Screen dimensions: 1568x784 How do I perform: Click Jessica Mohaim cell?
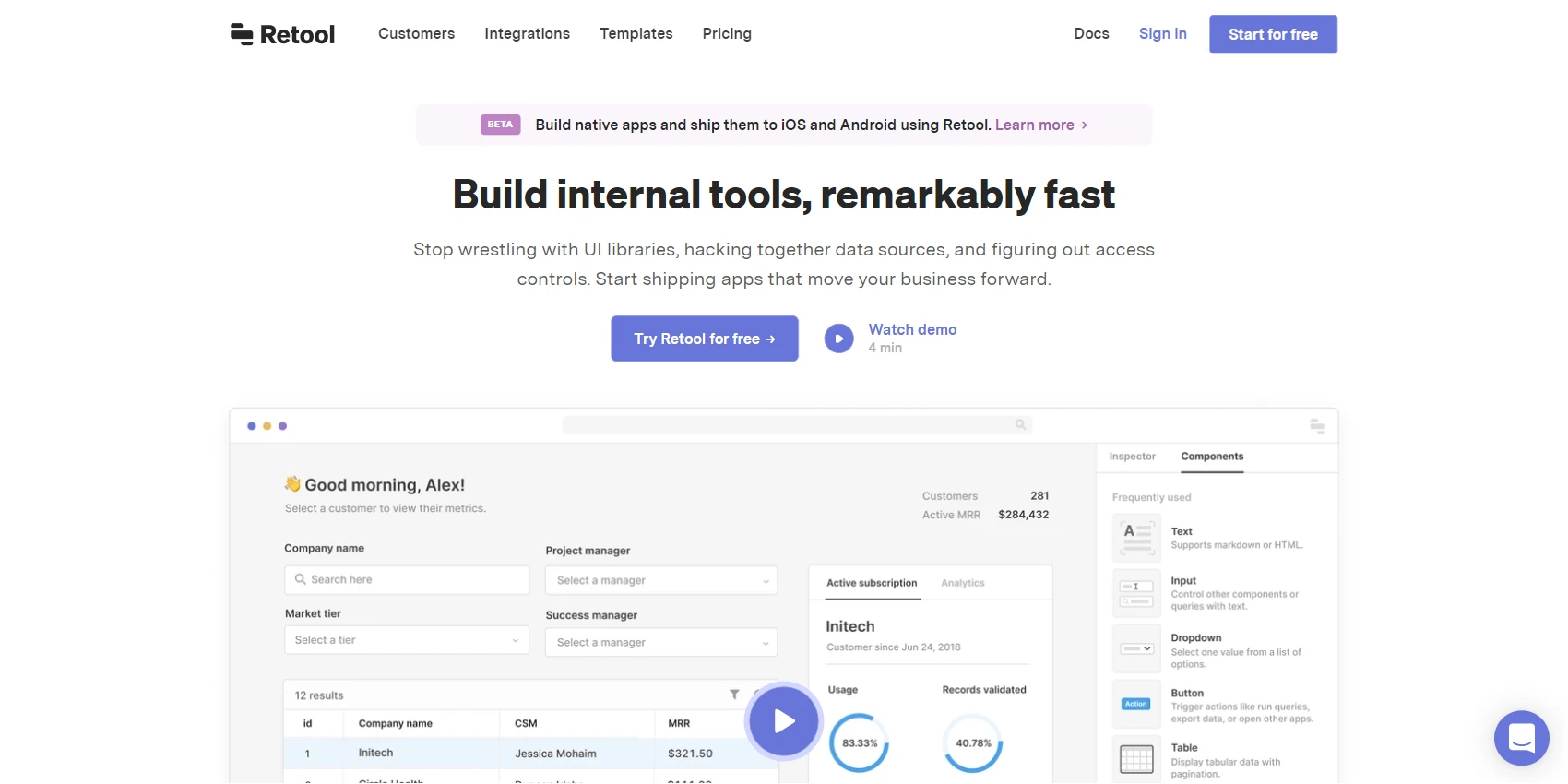[x=555, y=754]
